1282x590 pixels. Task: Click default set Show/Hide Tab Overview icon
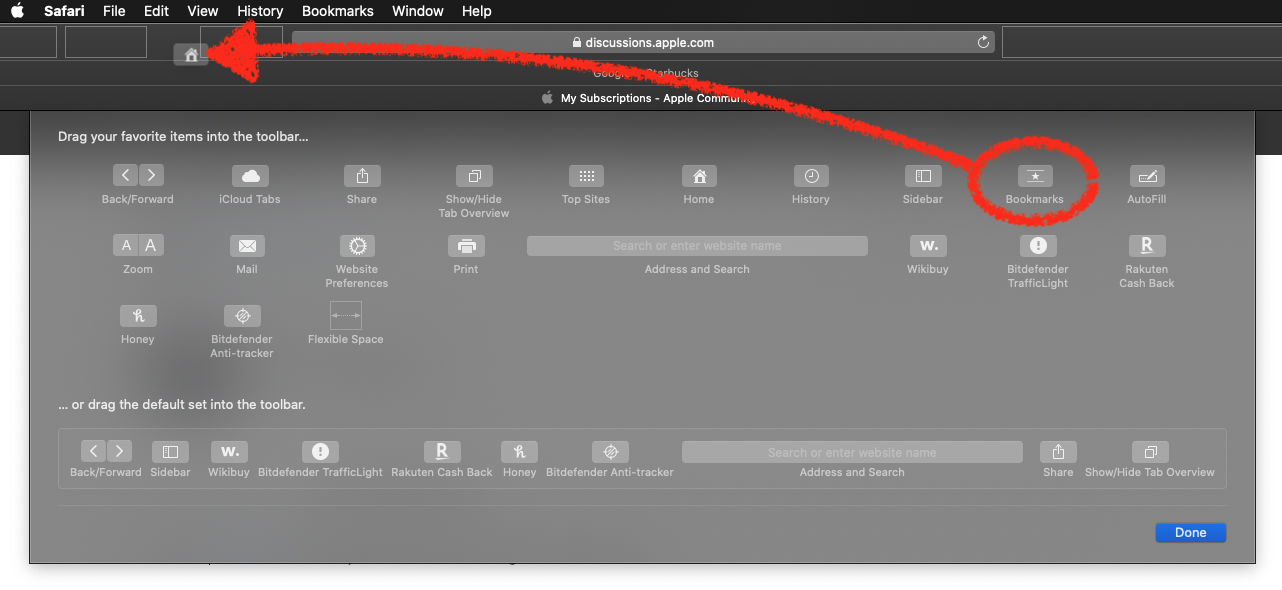coord(1150,452)
